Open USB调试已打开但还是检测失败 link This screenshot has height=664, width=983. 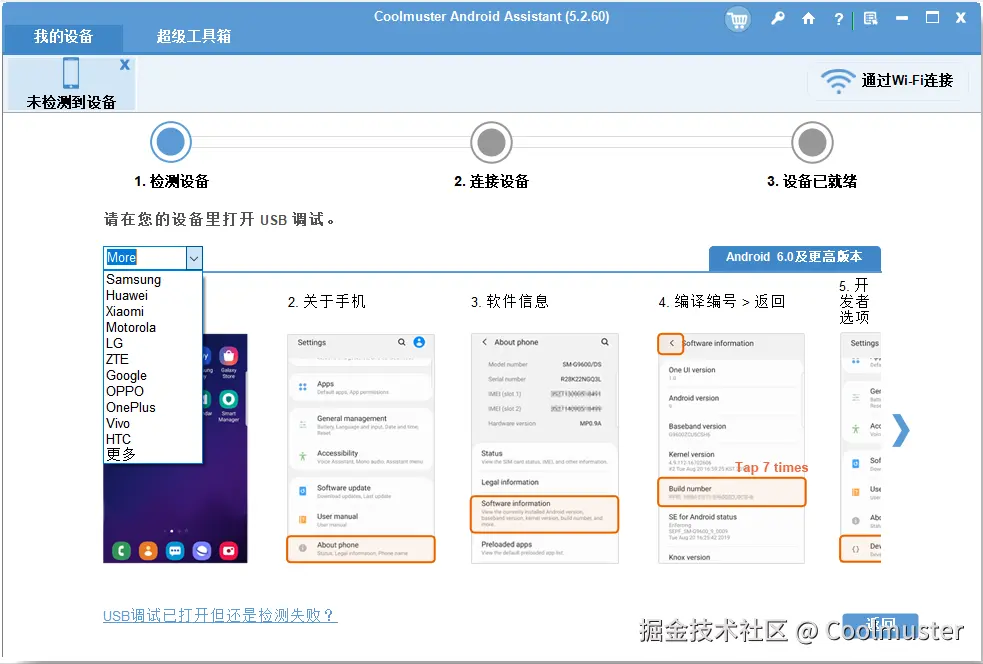tap(220, 616)
